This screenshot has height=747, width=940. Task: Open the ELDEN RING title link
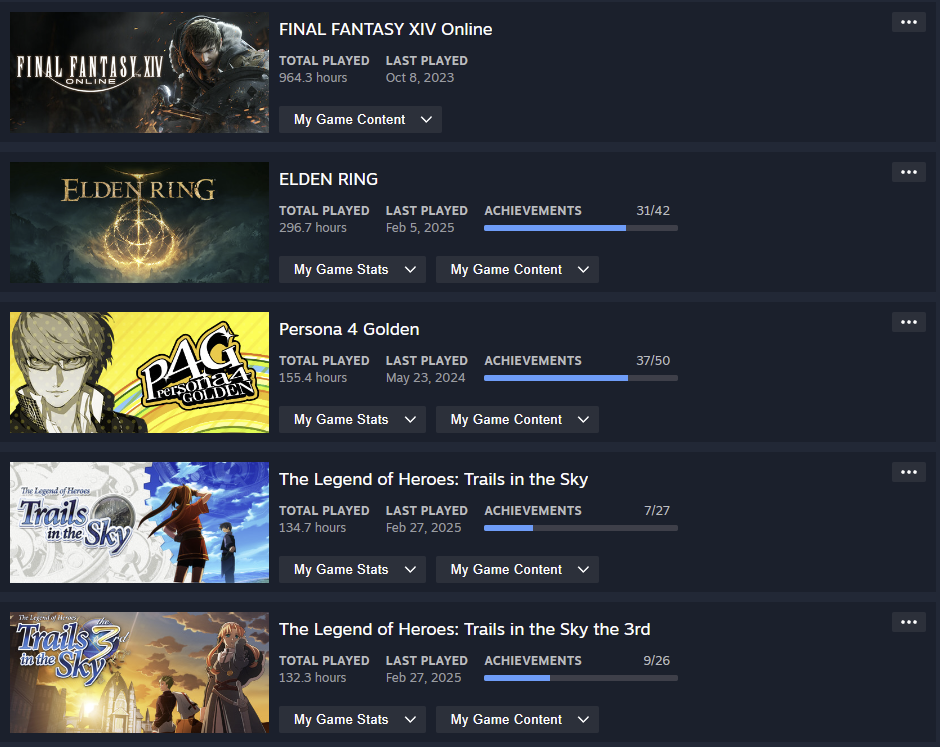pyautogui.click(x=329, y=179)
